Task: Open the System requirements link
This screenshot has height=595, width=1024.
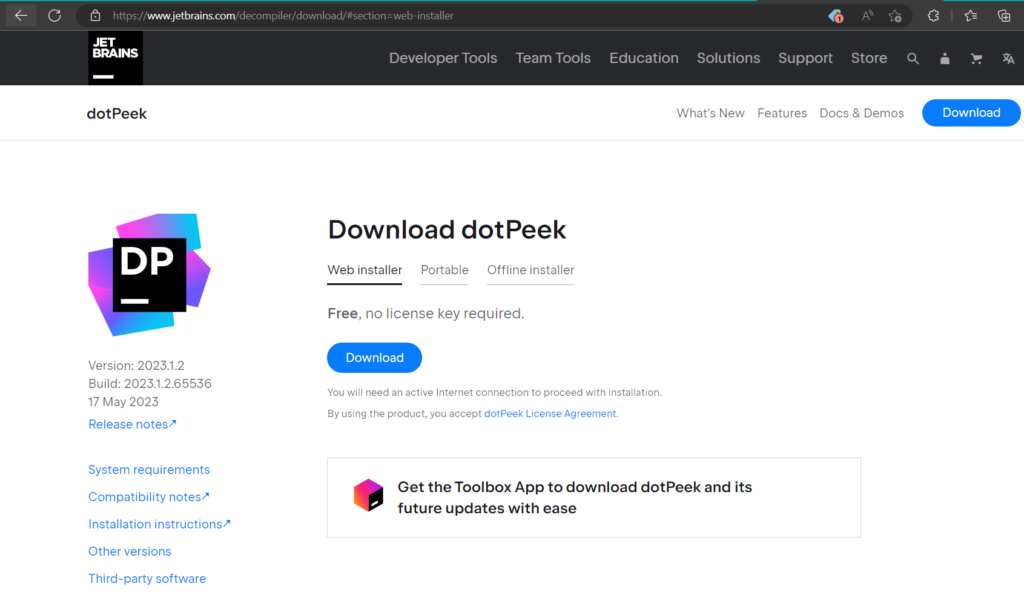Action: click(x=149, y=470)
